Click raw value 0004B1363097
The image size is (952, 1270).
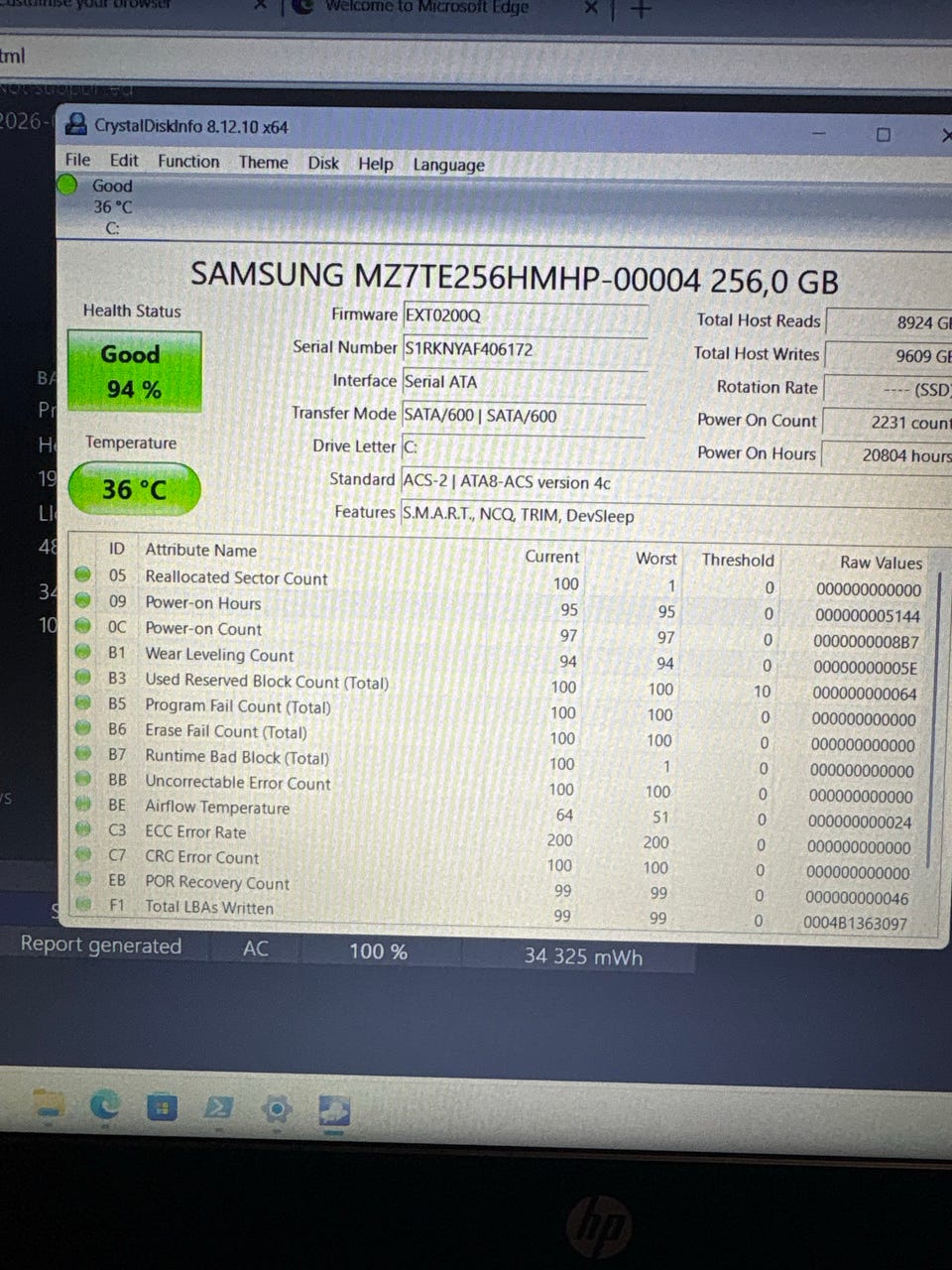pos(855,924)
